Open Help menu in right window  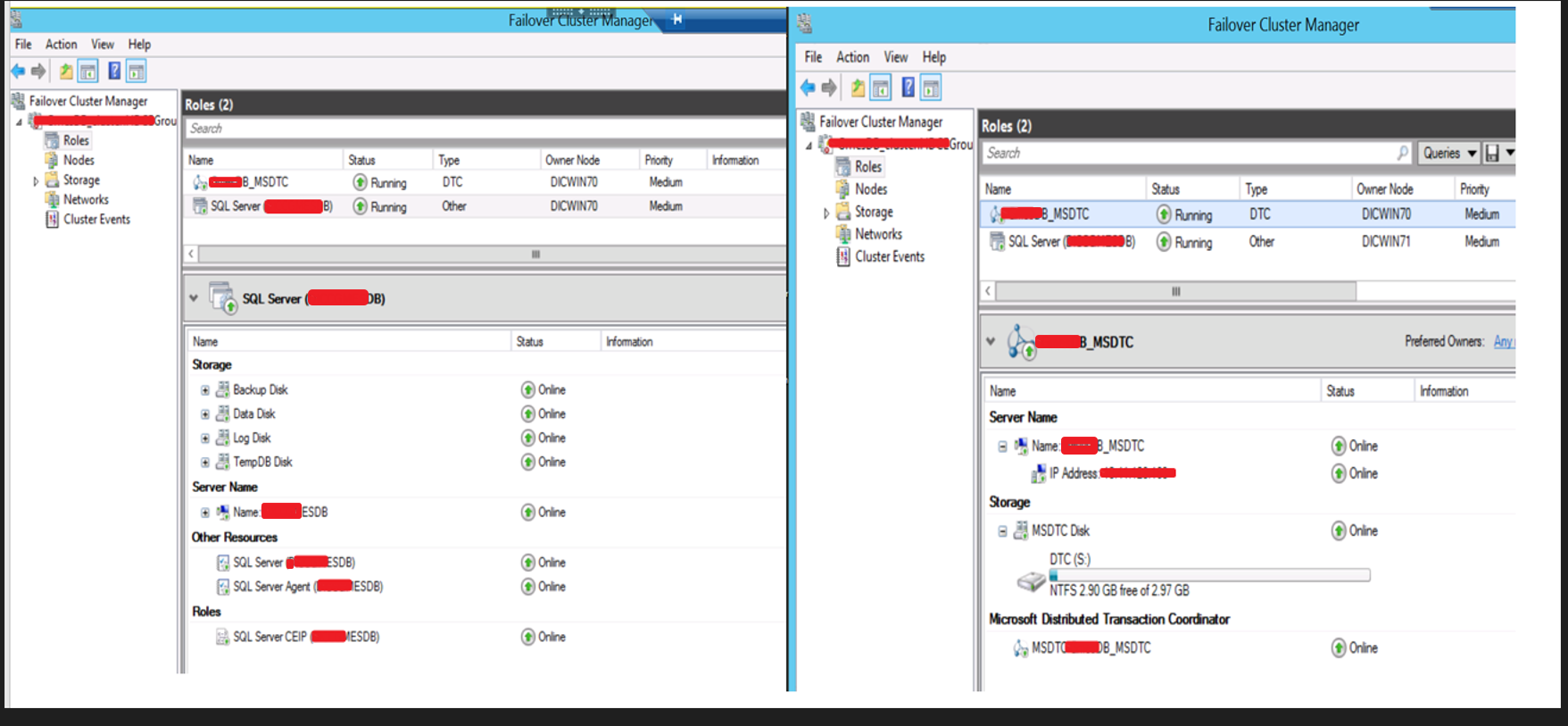pyautogui.click(x=934, y=57)
